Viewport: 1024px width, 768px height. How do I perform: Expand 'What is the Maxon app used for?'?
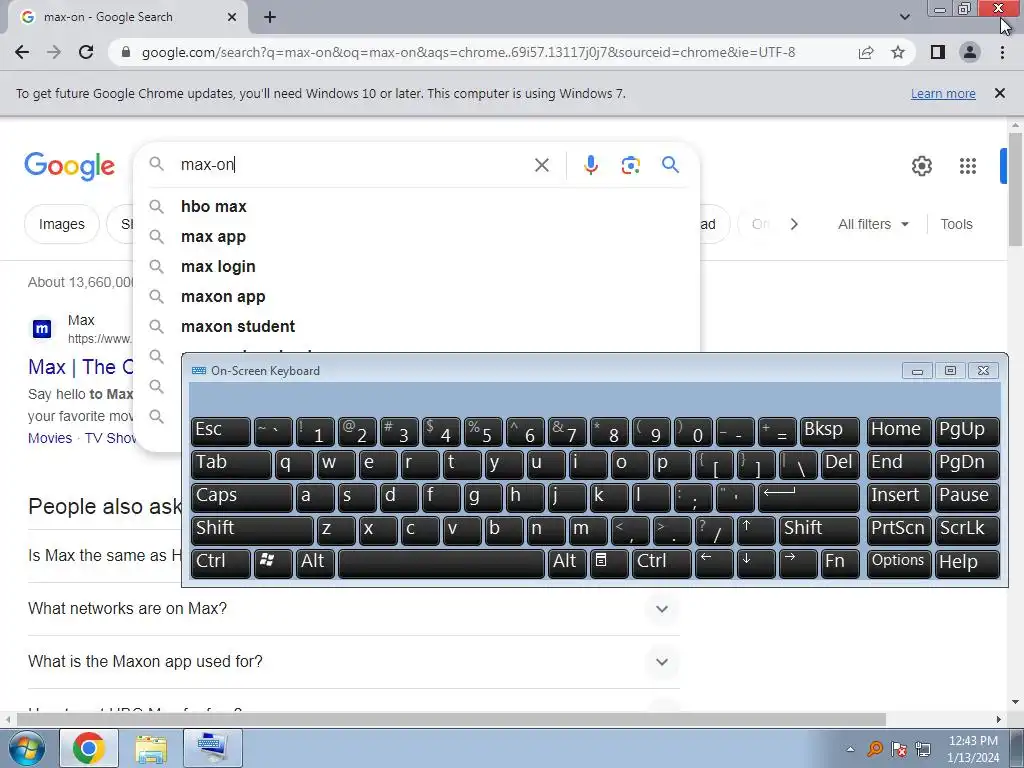pyautogui.click(x=353, y=662)
